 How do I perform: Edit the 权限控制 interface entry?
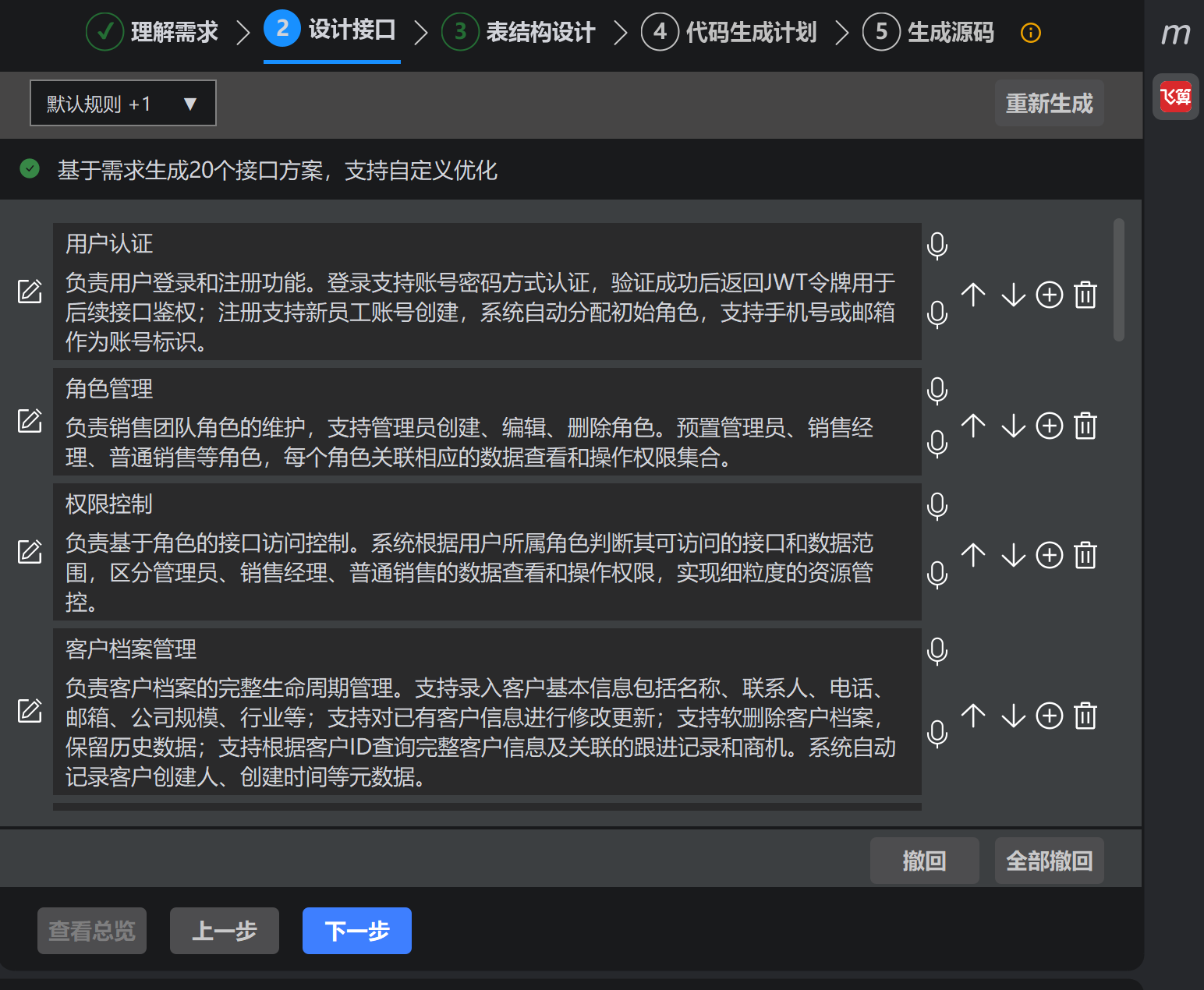30,552
